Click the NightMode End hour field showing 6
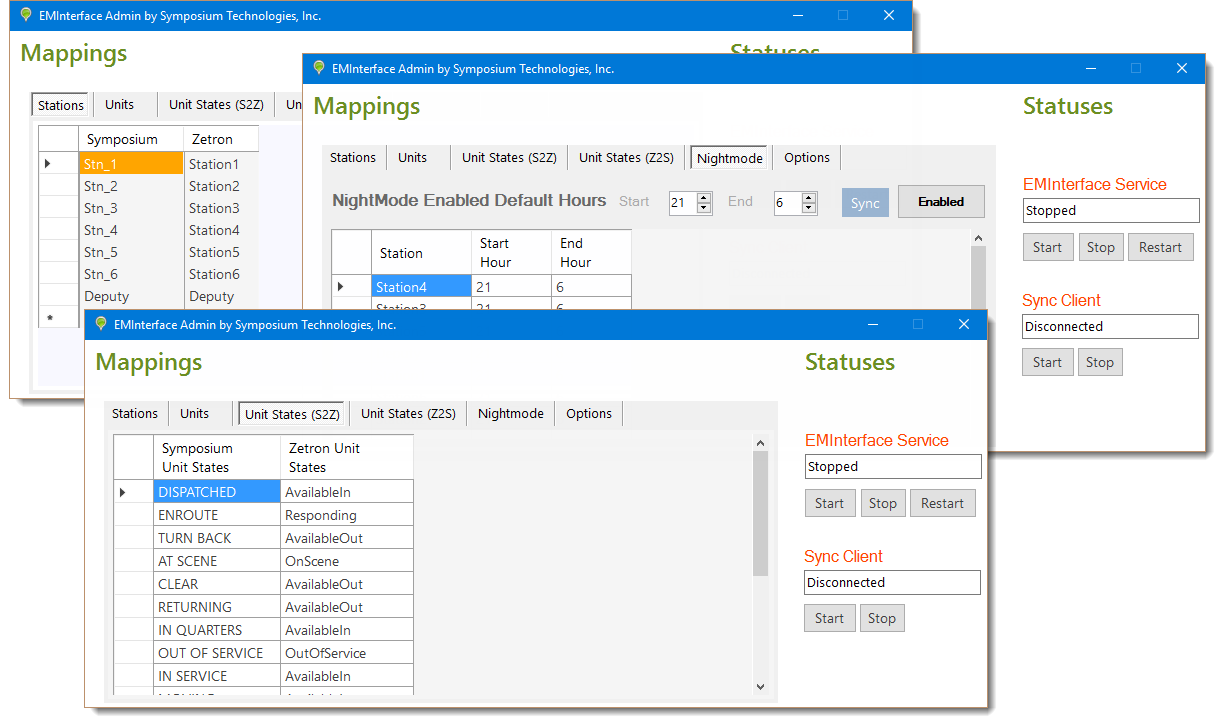1217x717 pixels. tap(788, 203)
